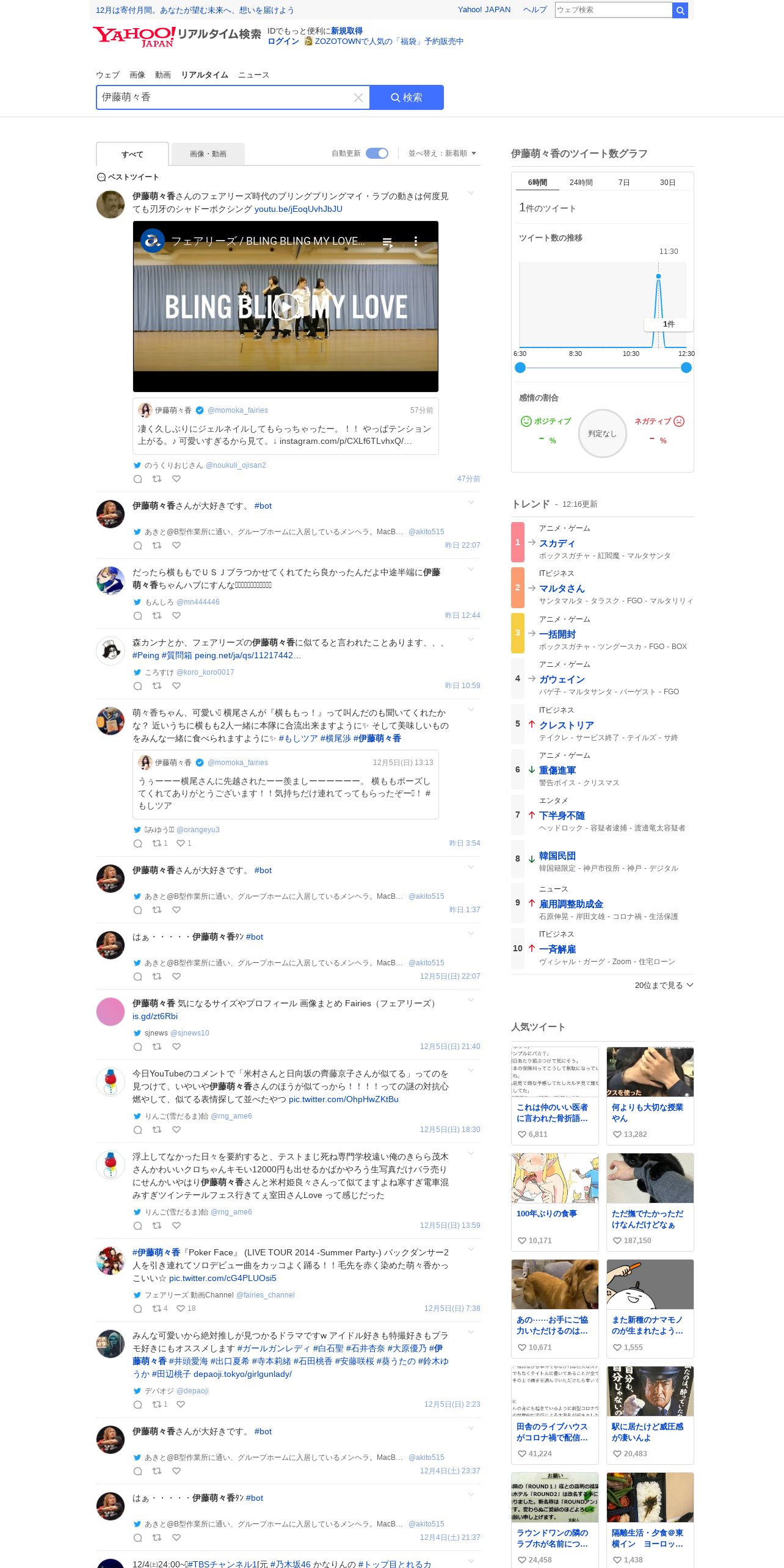The image size is (784, 1568).
Task: Like the のうくりおじさん tweet
Action: pos(176,479)
